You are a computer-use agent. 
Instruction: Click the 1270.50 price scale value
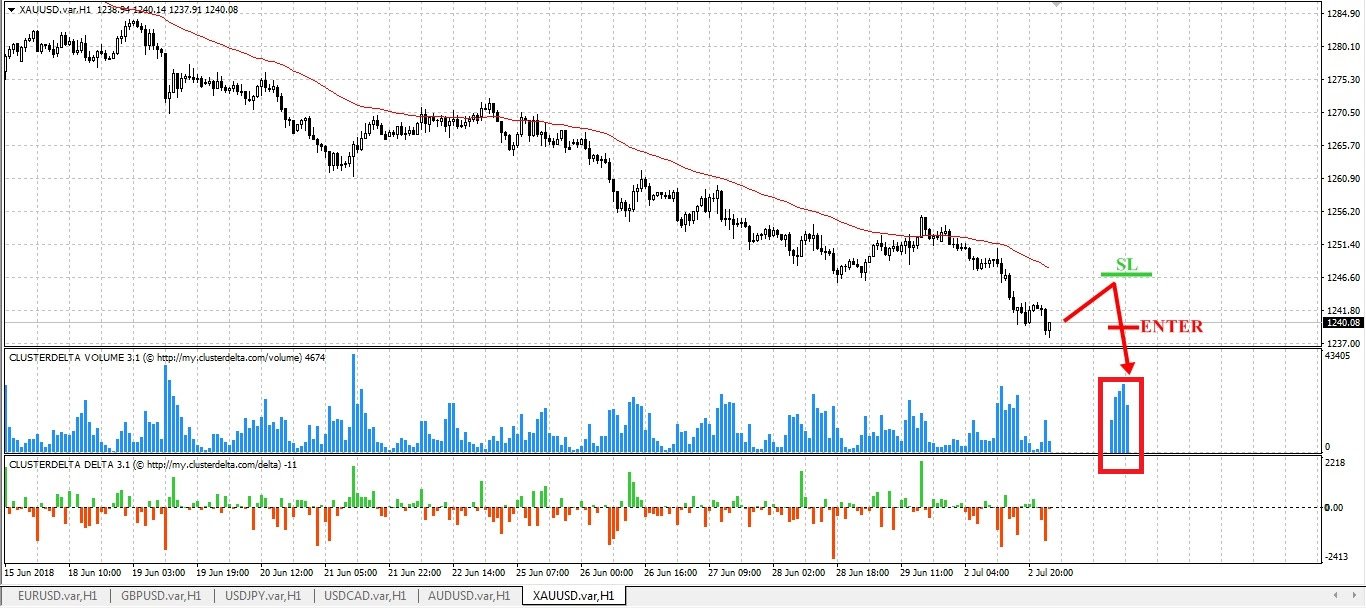pyautogui.click(x=1341, y=113)
